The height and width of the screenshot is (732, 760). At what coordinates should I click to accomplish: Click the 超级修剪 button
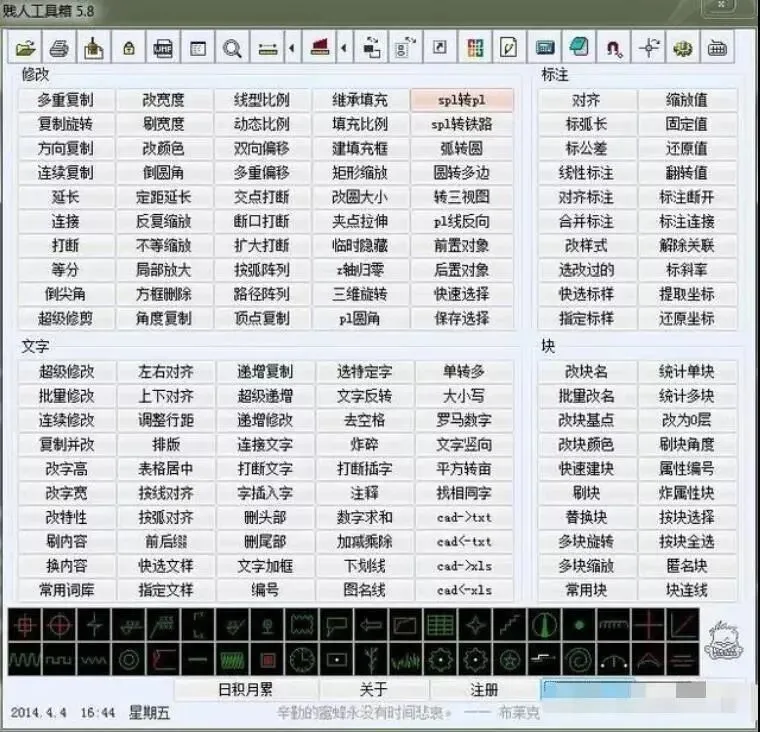click(66, 318)
